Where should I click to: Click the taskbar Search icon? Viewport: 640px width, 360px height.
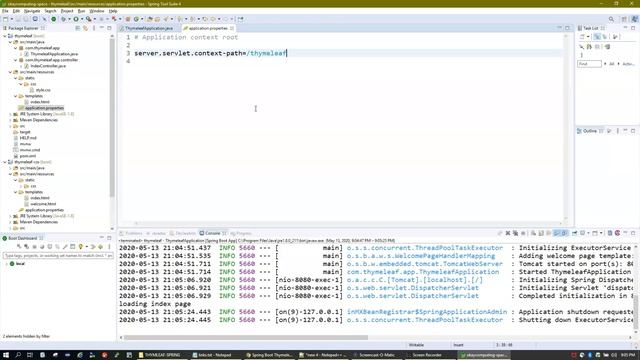point(18,355)
